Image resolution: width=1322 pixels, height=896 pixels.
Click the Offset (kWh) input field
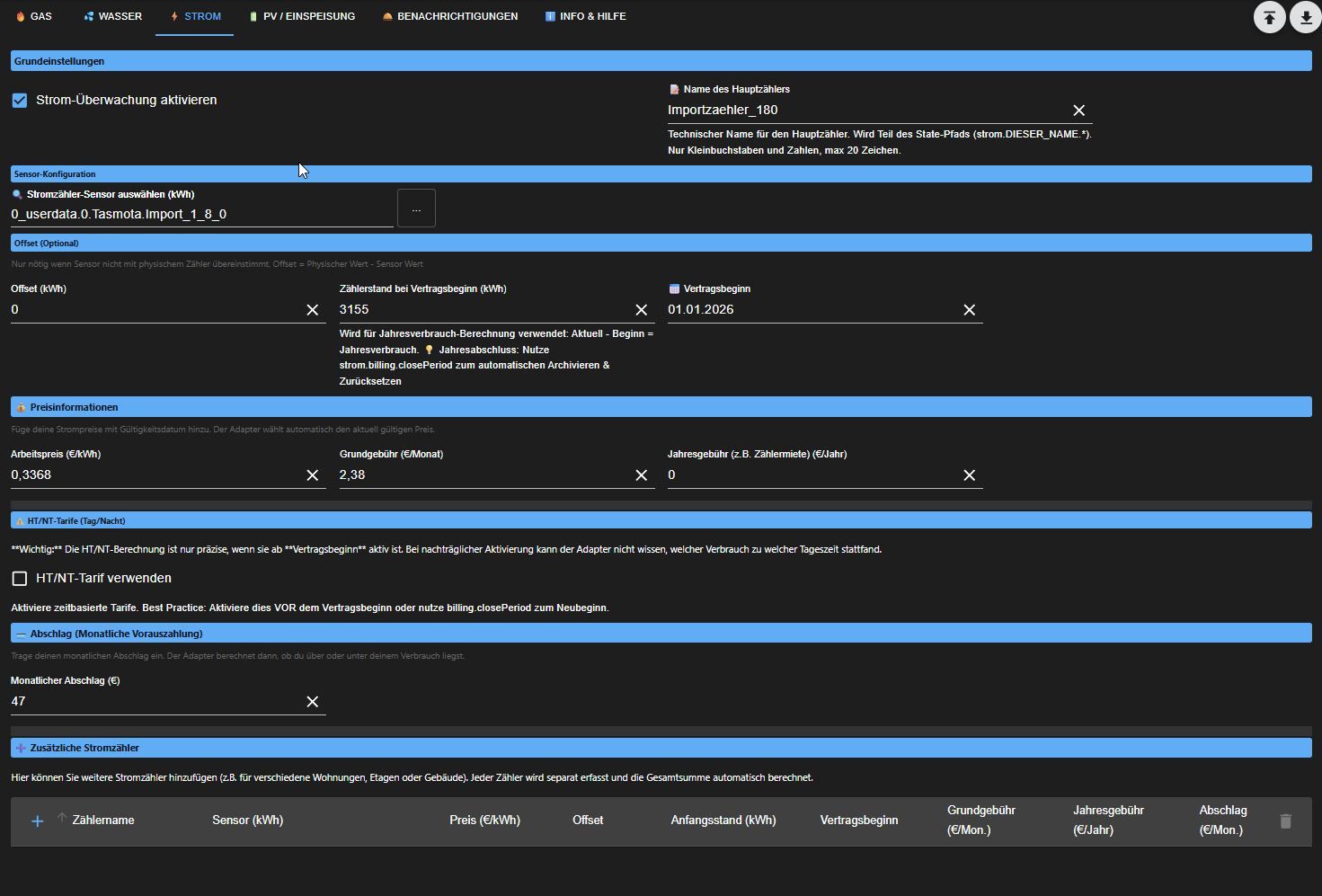point(155,310)
